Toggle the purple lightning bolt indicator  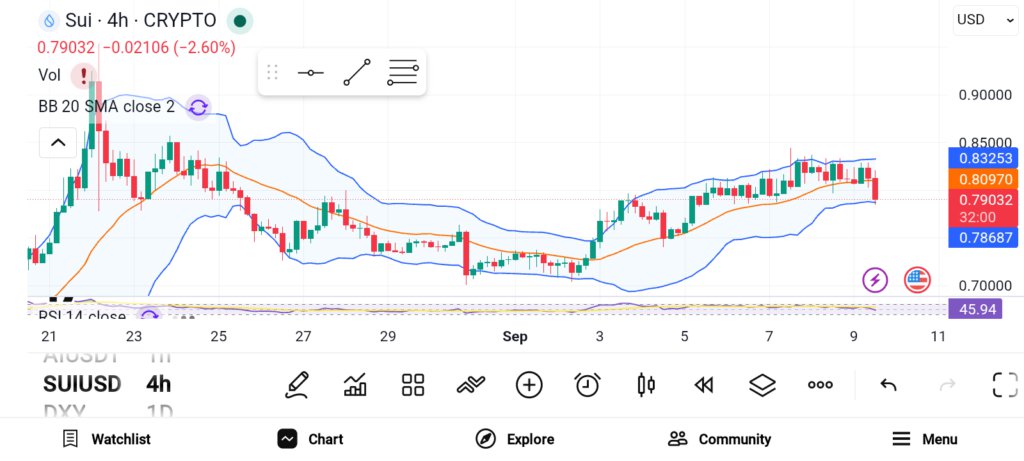[875, 280]
